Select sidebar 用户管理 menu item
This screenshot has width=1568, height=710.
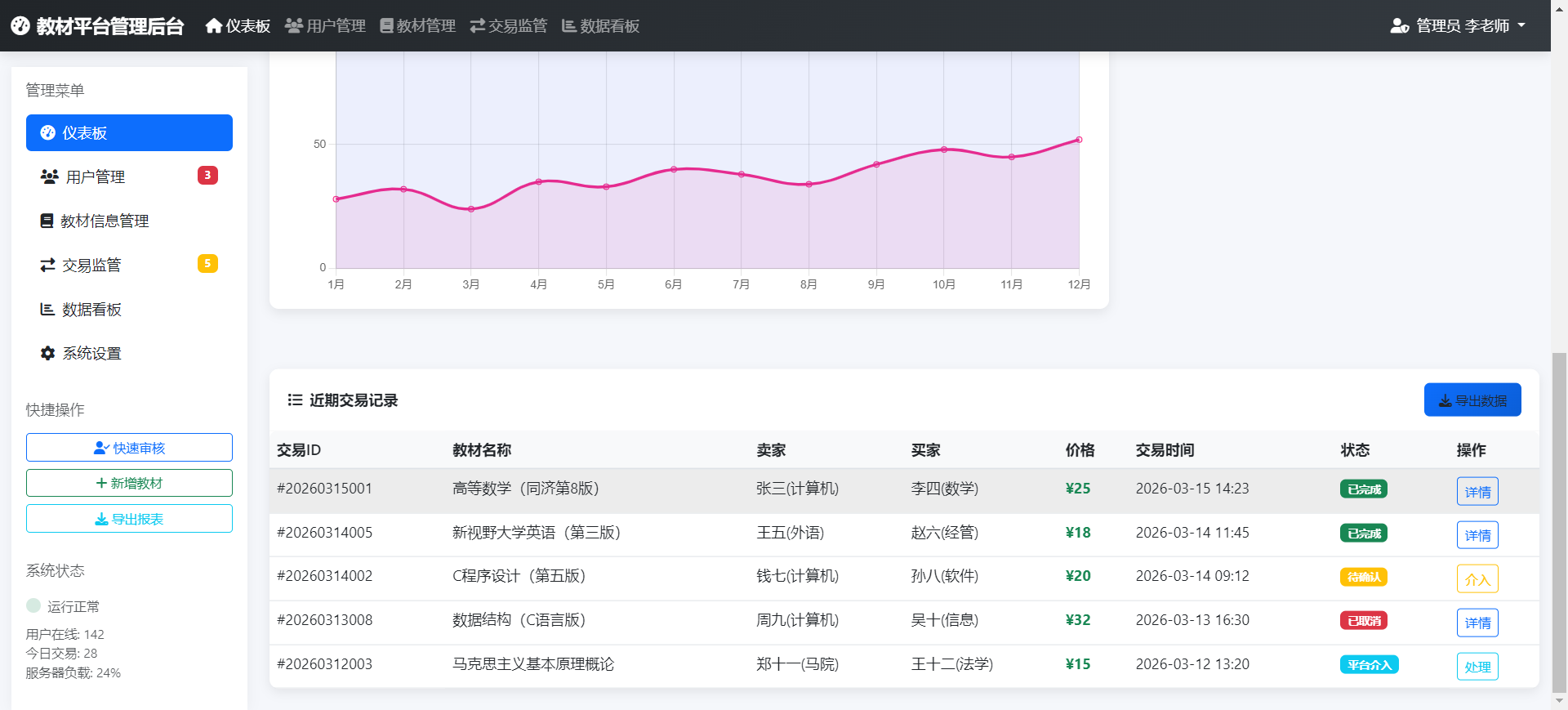coord(129,176)
